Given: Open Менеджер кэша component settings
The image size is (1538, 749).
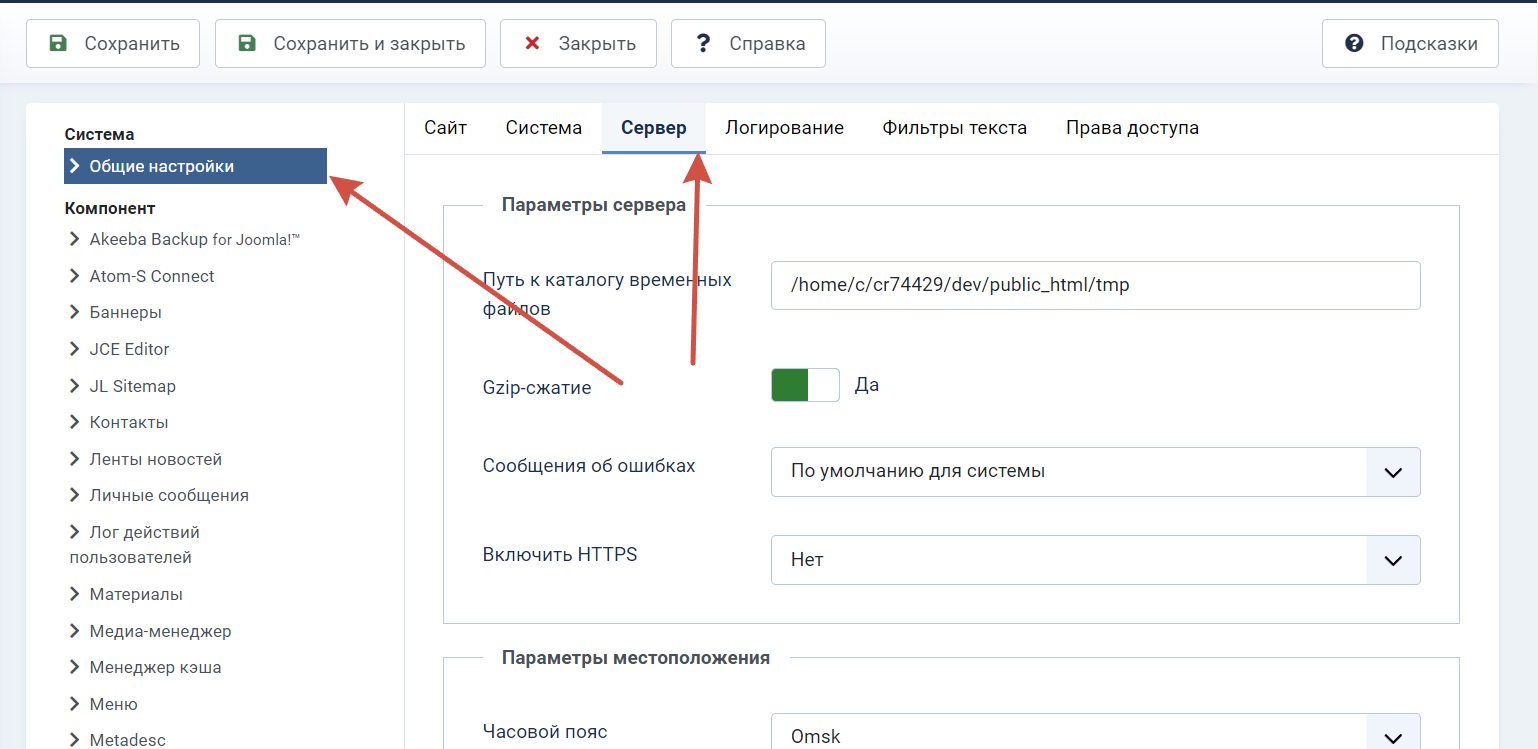Looking at the screenshot, I should click(156, 667).
